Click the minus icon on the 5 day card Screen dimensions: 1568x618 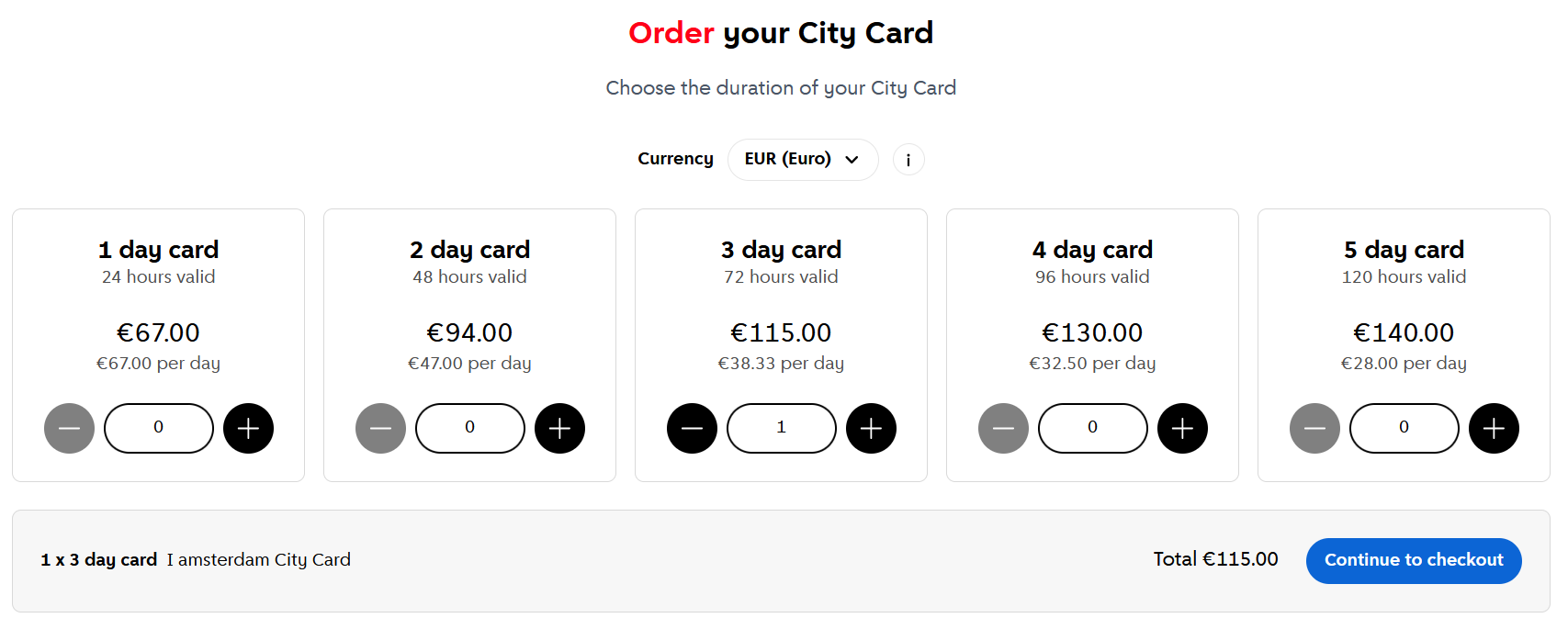pos(1314,428)
